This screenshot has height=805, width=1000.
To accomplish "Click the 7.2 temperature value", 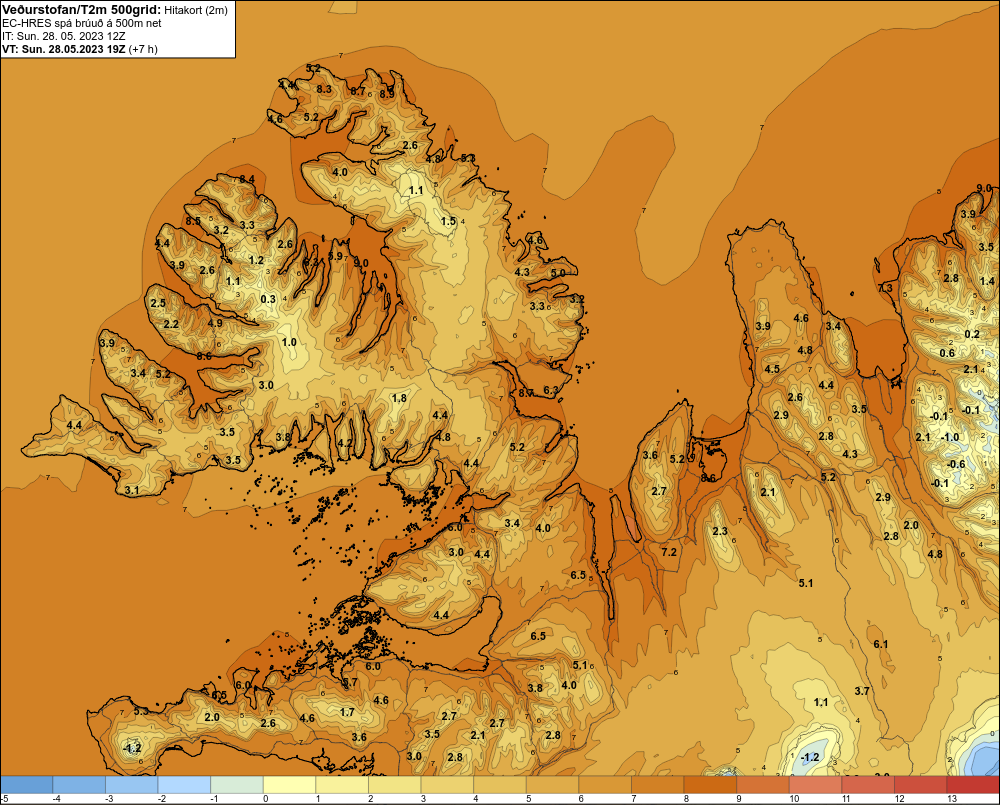I will 669,552.
